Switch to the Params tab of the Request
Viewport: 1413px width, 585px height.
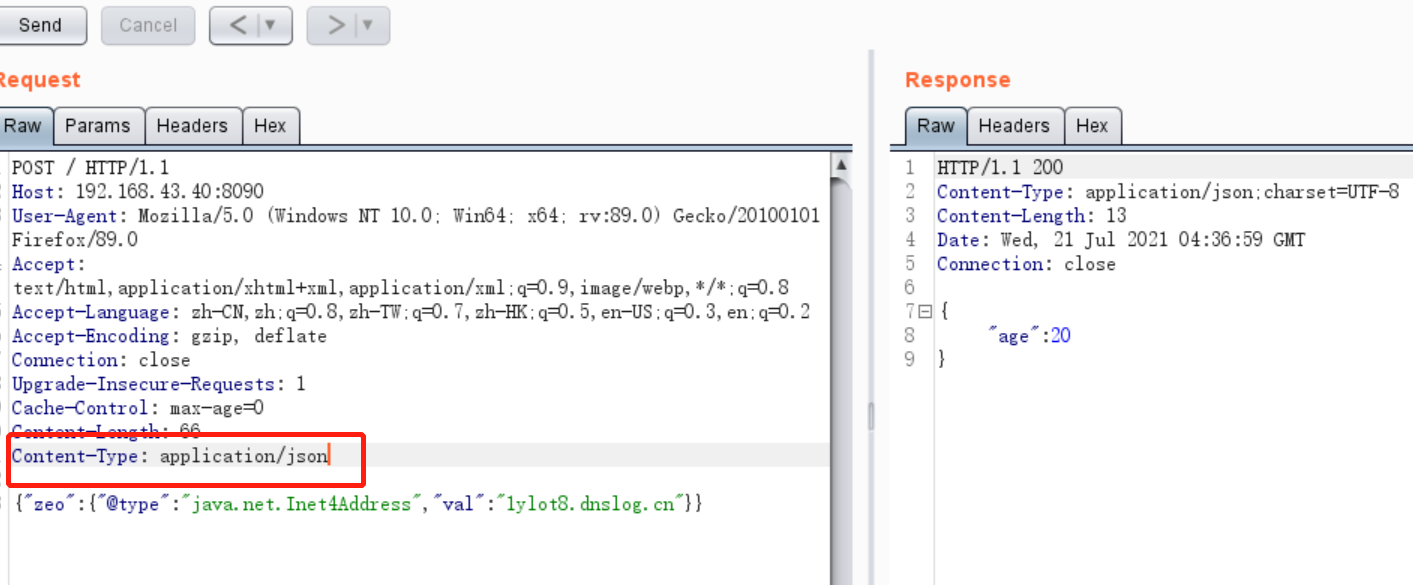coord(98,125)
